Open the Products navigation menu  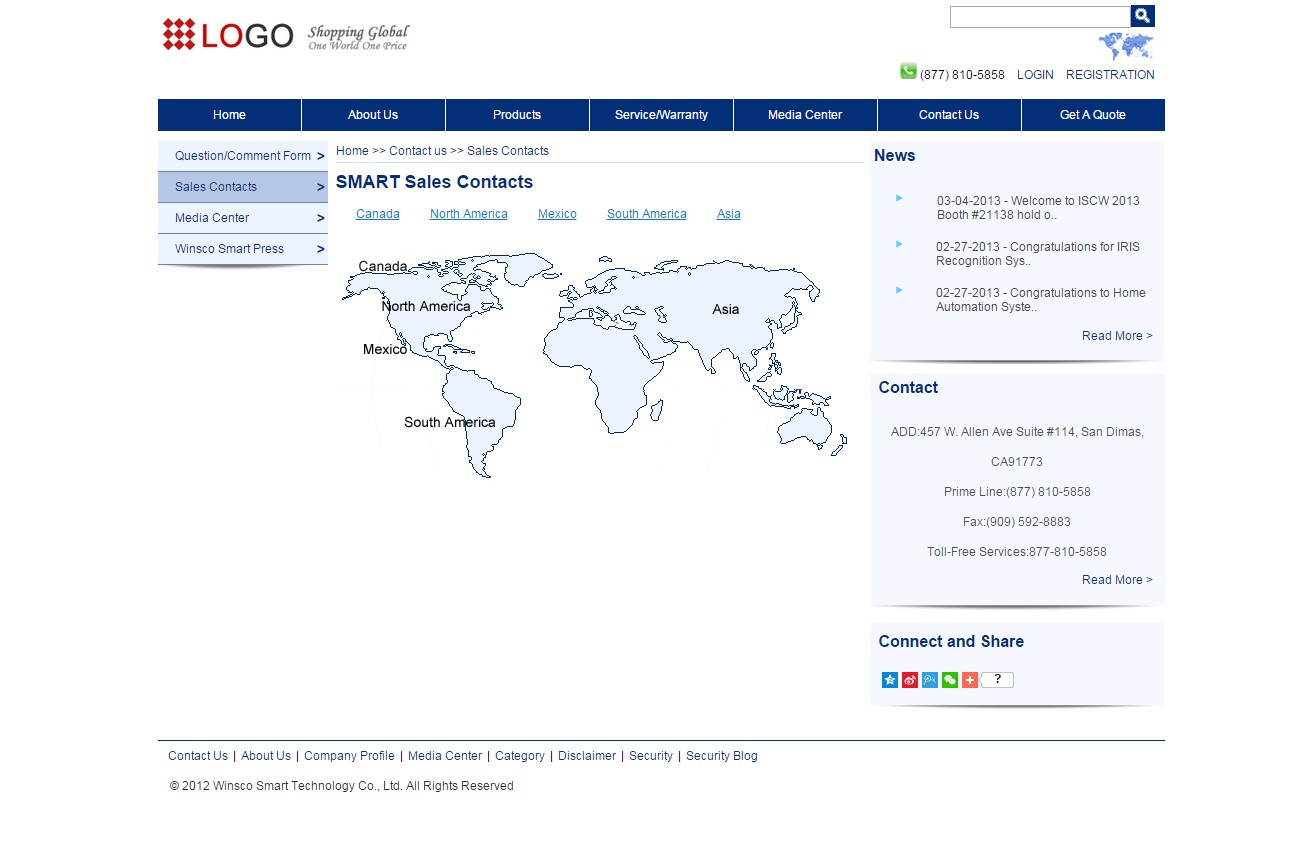click(x=517, y=115)
